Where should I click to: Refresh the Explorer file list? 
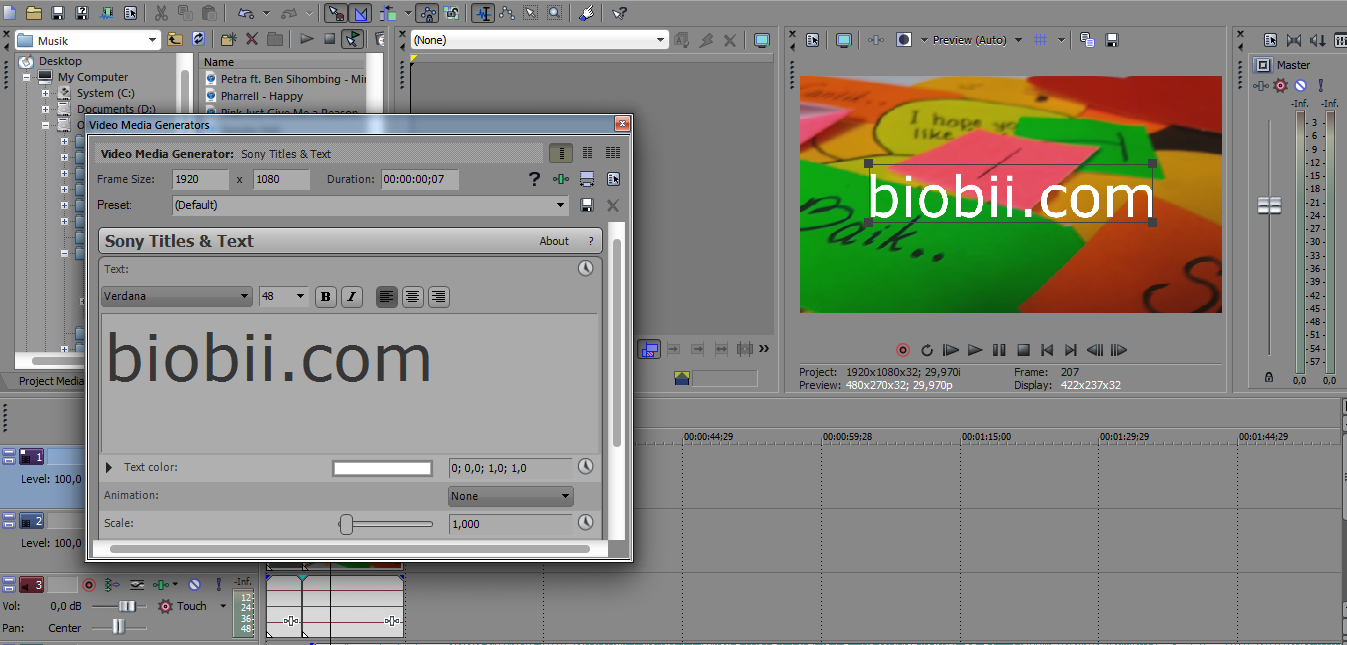tap(198, 40)
